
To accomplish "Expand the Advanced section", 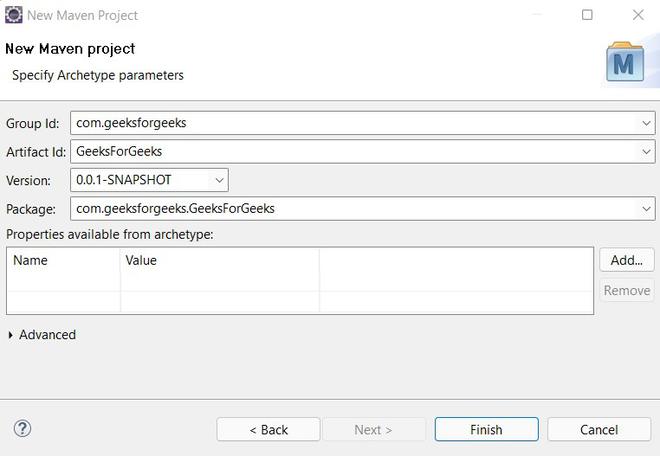I will 11,335.
